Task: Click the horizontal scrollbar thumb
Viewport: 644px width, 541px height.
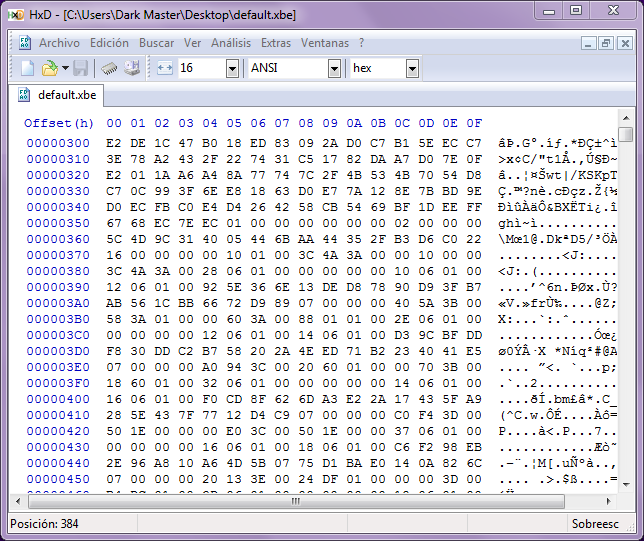Action: [296, 501]
